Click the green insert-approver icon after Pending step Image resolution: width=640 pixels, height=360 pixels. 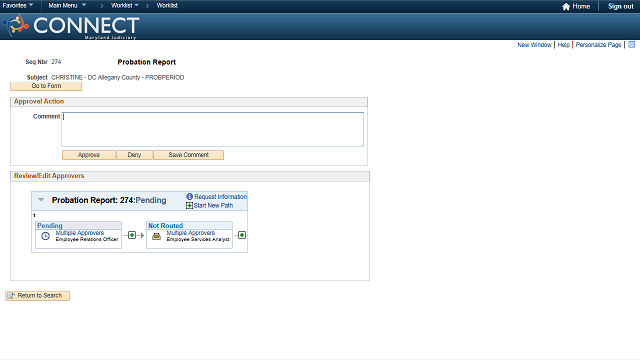(x=132, y=235)
